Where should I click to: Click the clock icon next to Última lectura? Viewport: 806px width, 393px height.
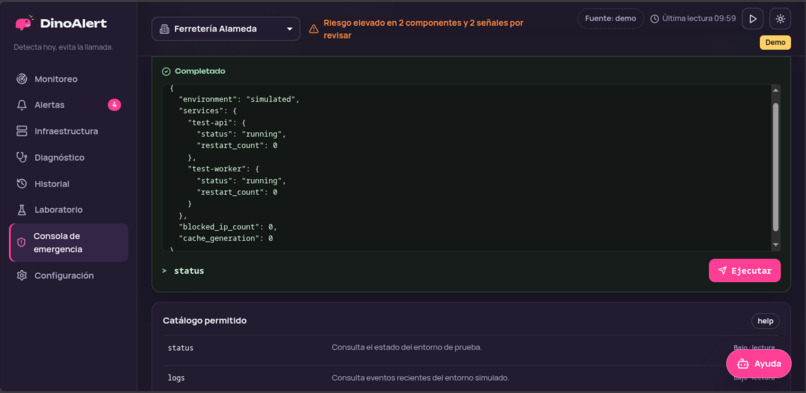(x=654, y=18)
